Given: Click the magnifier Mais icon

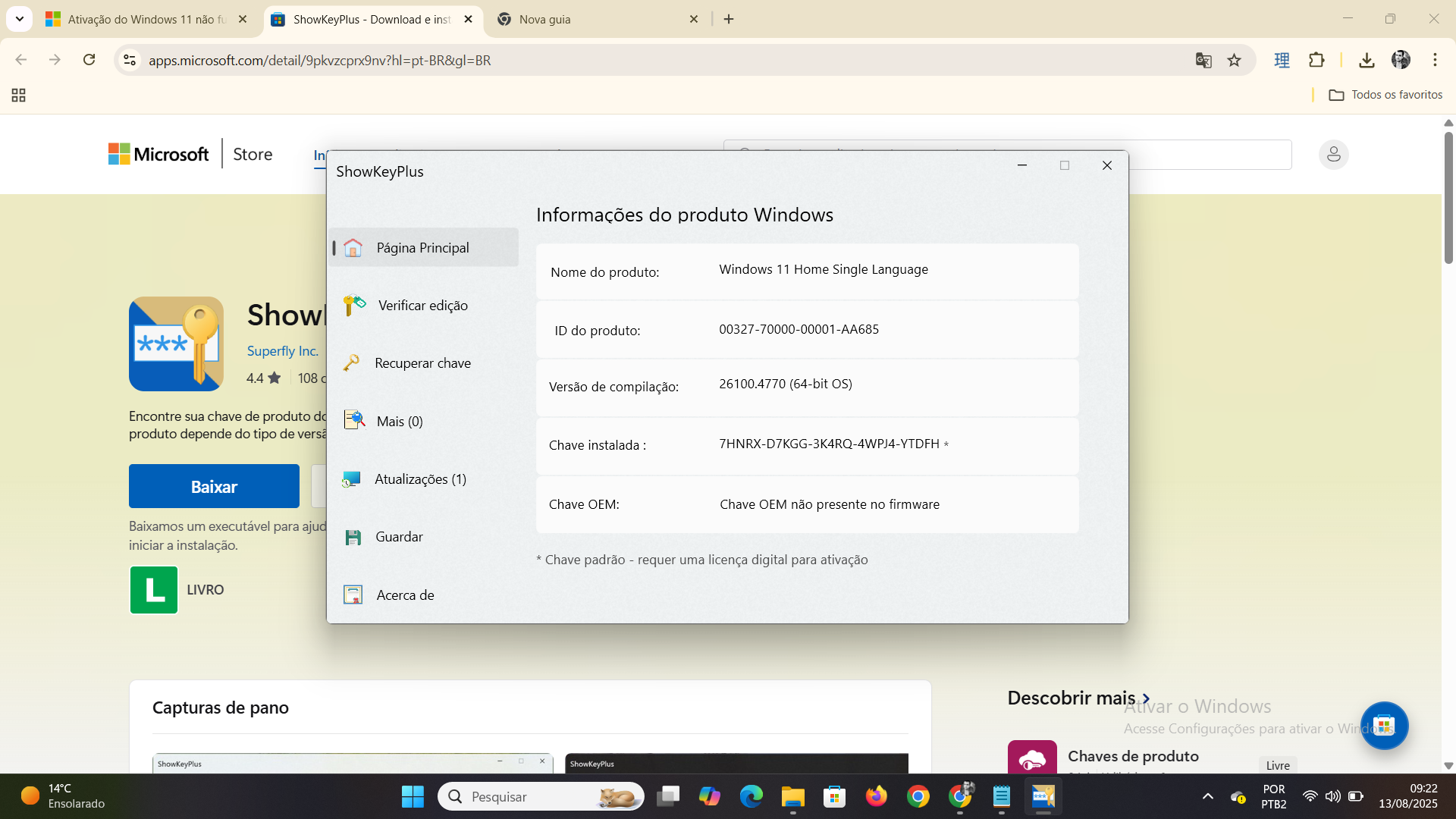Looking at the screenshot, I should click(x=354, y=419).
